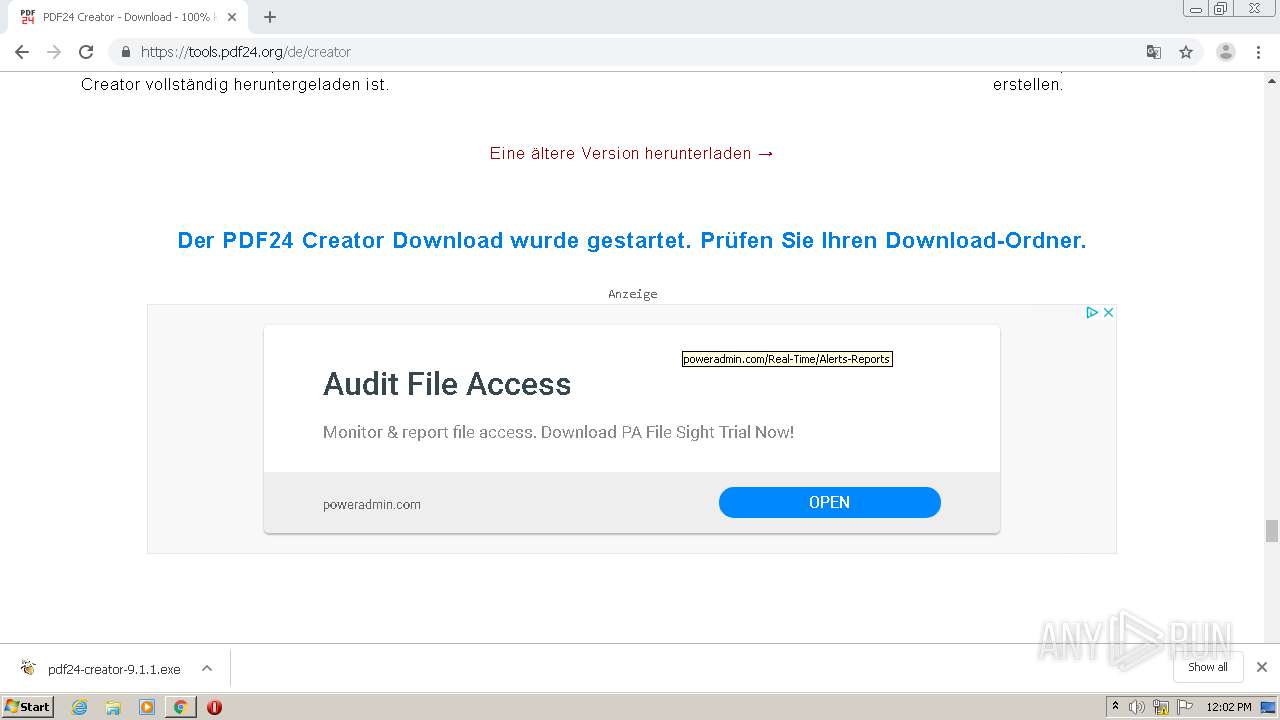1280x720 pixels.
Task: Click the 'Anzeige' ad label
Action: click(x=633, y=294)
